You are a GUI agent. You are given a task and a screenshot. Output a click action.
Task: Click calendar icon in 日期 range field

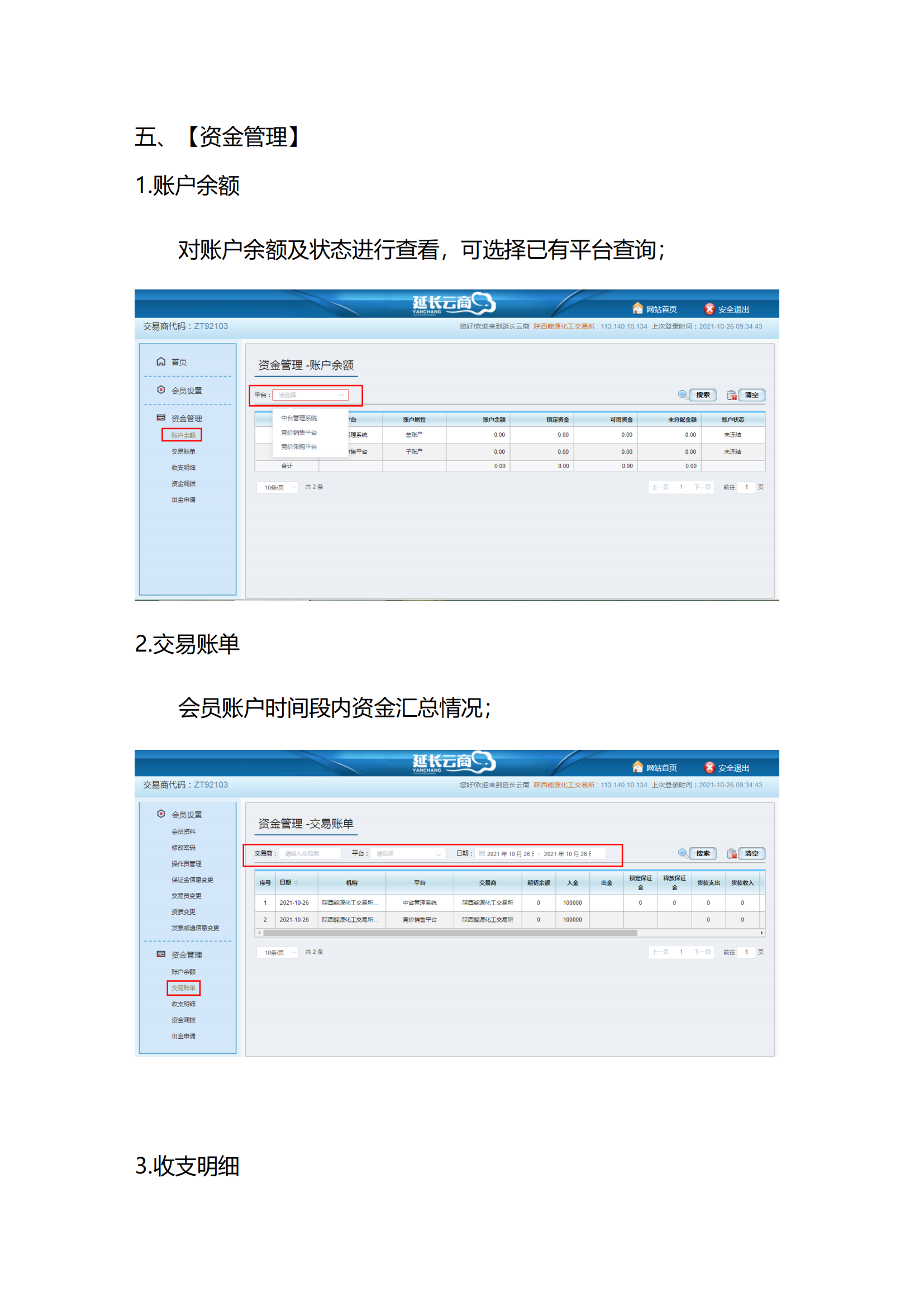click(482, 853)
